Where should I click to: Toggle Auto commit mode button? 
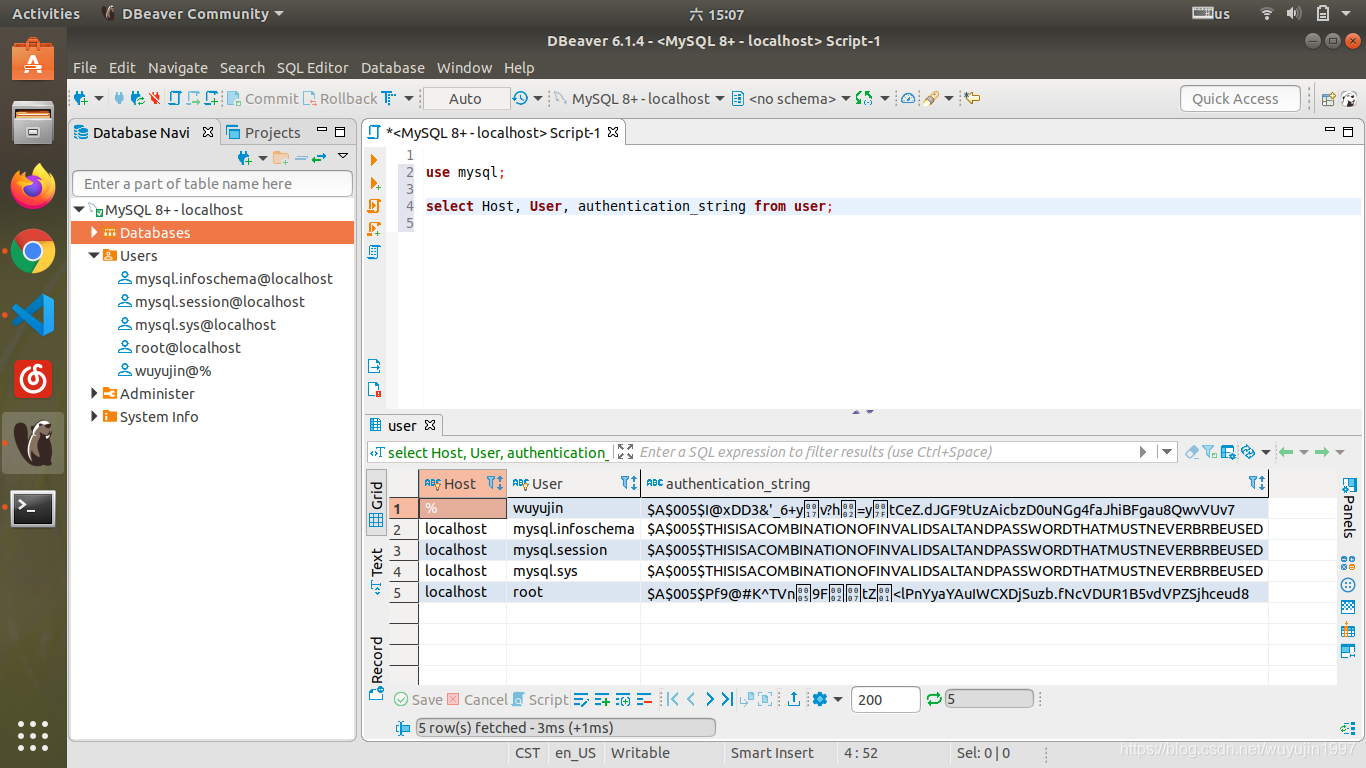[x=465, y=99]
